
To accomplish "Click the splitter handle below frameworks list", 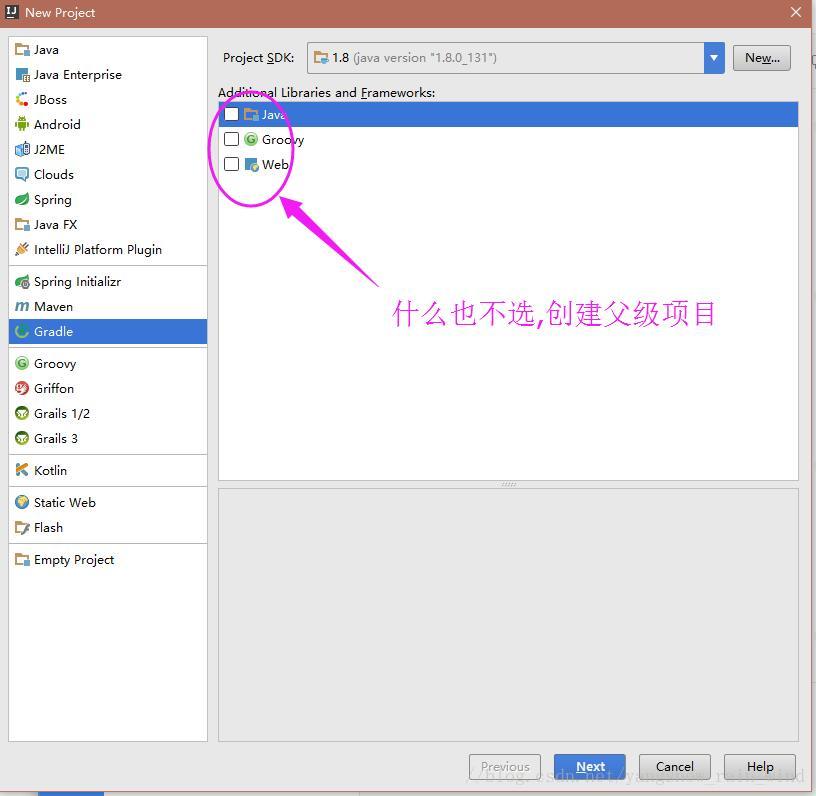I will pyautogui.click(x=508, y=484).
